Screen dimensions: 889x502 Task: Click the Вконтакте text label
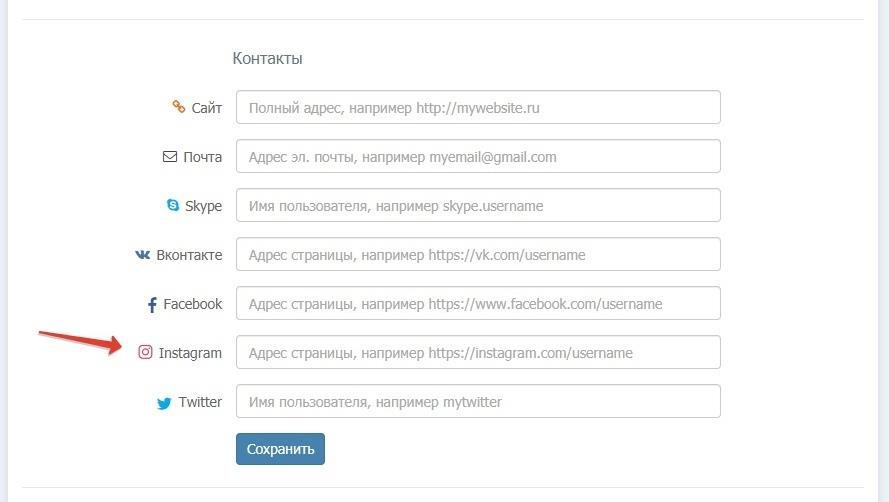(189, 255)
